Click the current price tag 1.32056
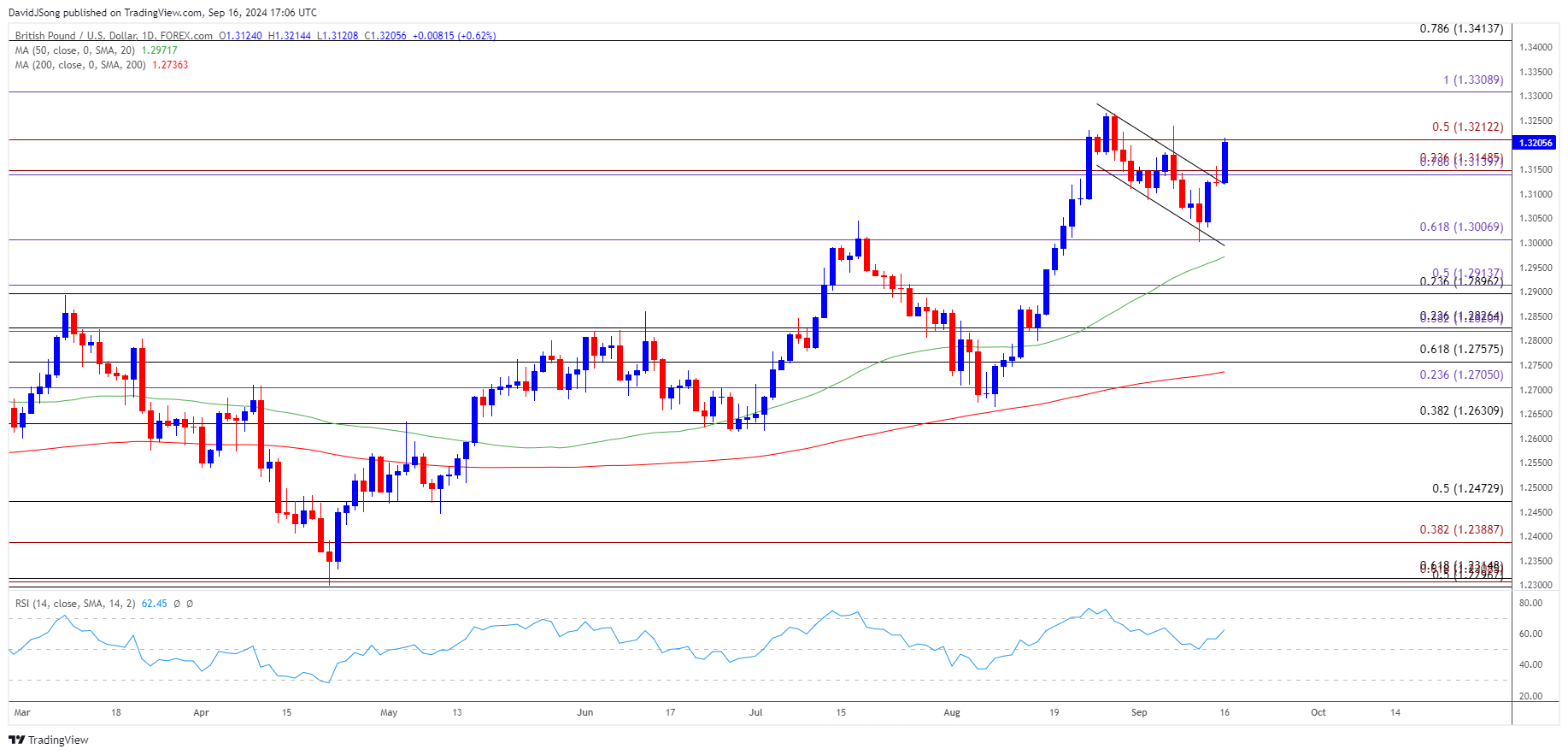The width and height of the screenshot is (1568, 755). [x=1535, y=143]
